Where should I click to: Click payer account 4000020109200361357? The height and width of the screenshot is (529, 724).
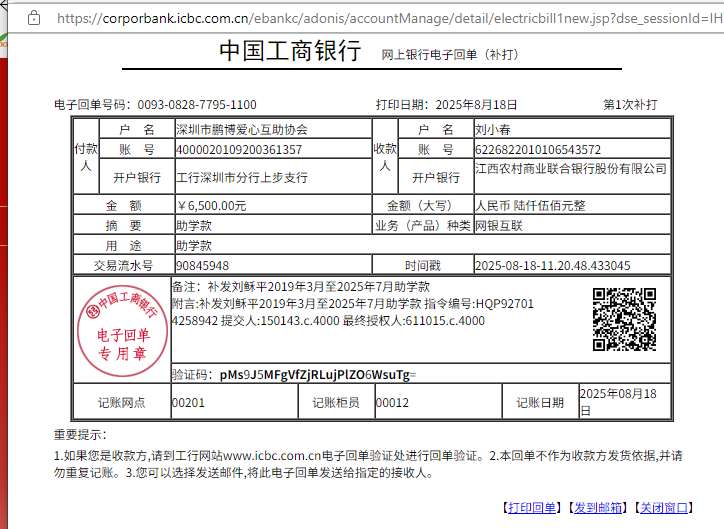click(x=239, y=150)
